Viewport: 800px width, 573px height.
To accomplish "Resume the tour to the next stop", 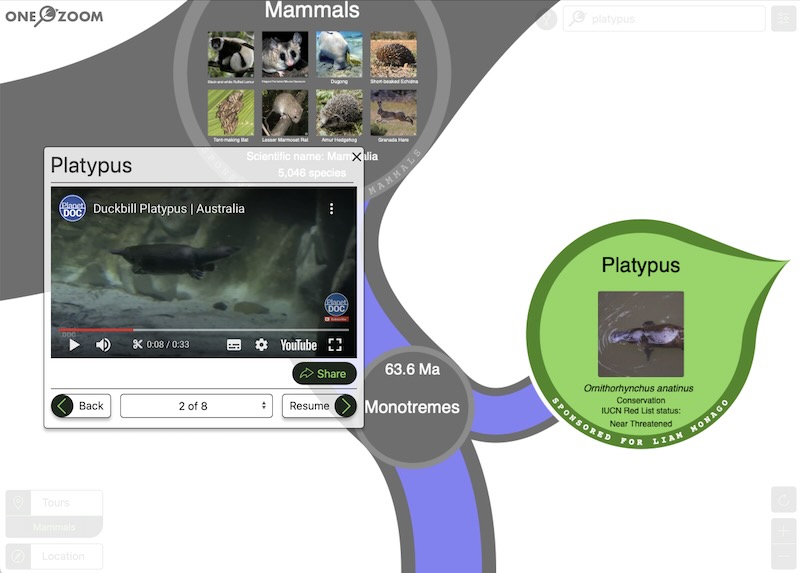I will [x=319, y=406].
